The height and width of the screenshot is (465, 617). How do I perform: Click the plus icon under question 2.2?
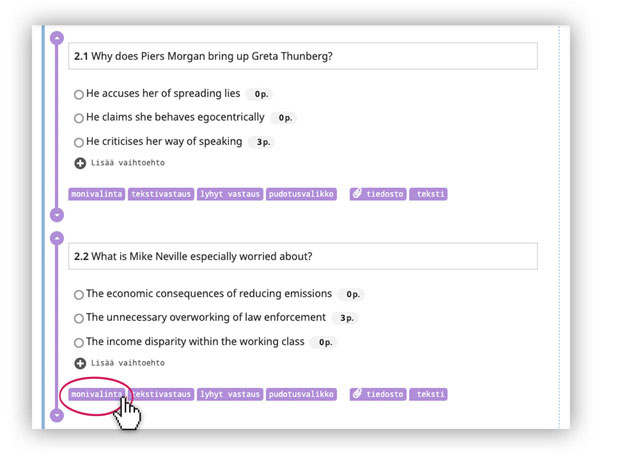(x=80, y=363)
